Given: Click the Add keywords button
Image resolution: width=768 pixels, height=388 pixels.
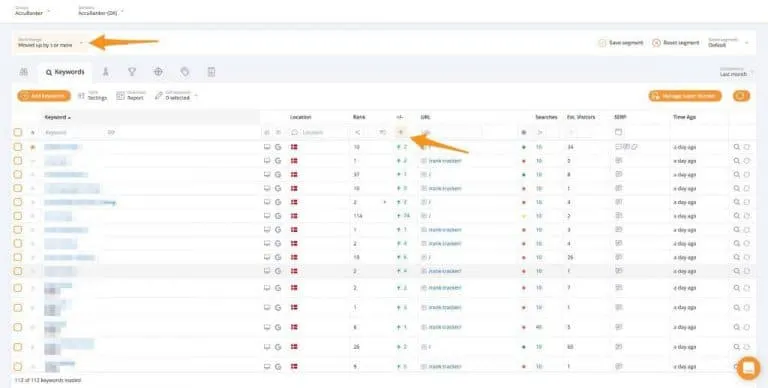Looking at the screenshot, I should tap(44, 96).
